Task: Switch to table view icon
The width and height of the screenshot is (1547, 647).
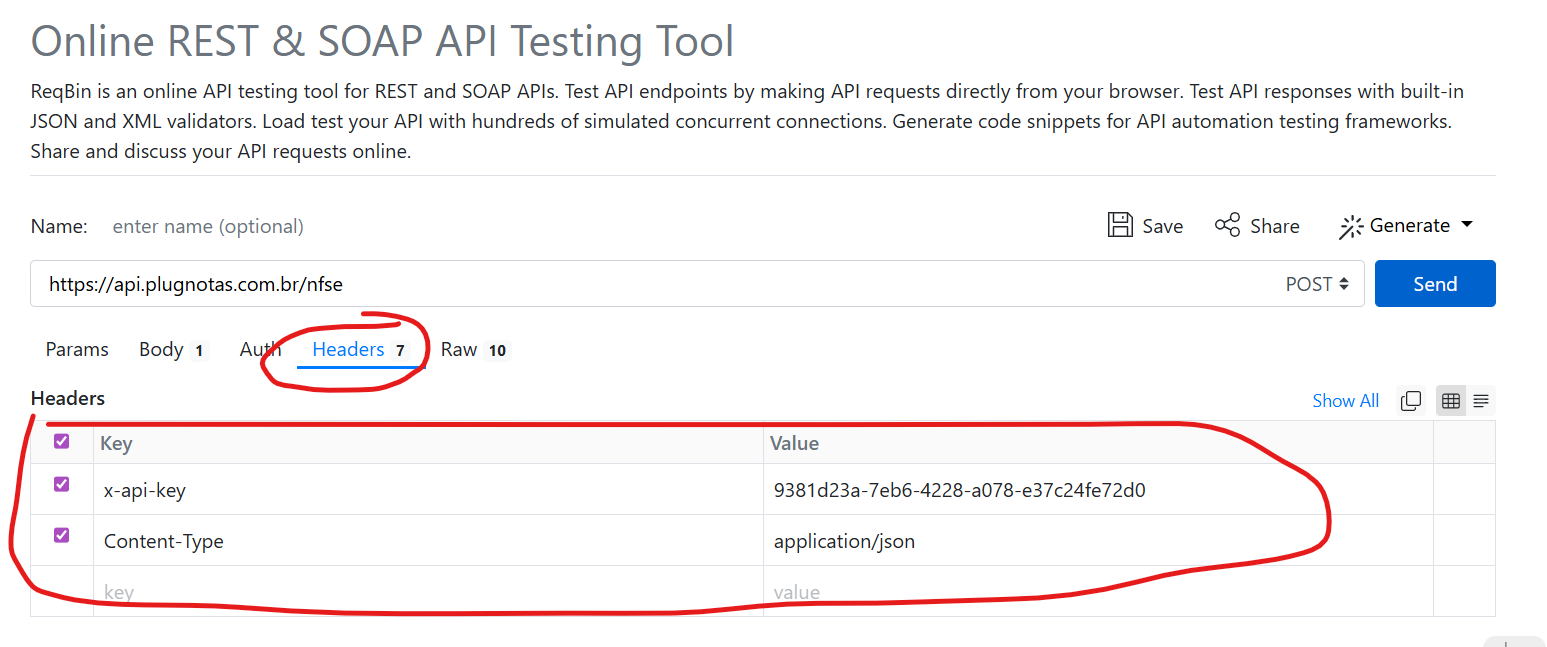Action: coord(1451,401)
